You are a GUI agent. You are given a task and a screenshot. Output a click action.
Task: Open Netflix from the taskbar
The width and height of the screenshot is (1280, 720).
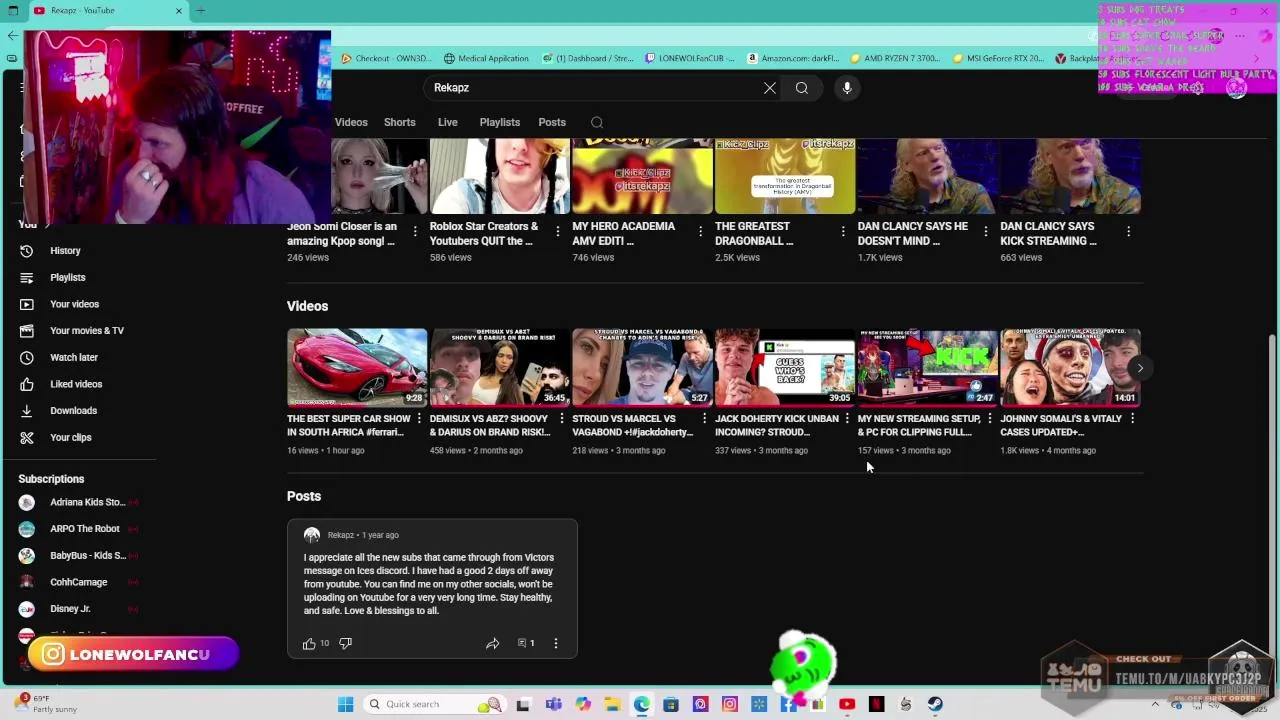[x=876, y=704]
